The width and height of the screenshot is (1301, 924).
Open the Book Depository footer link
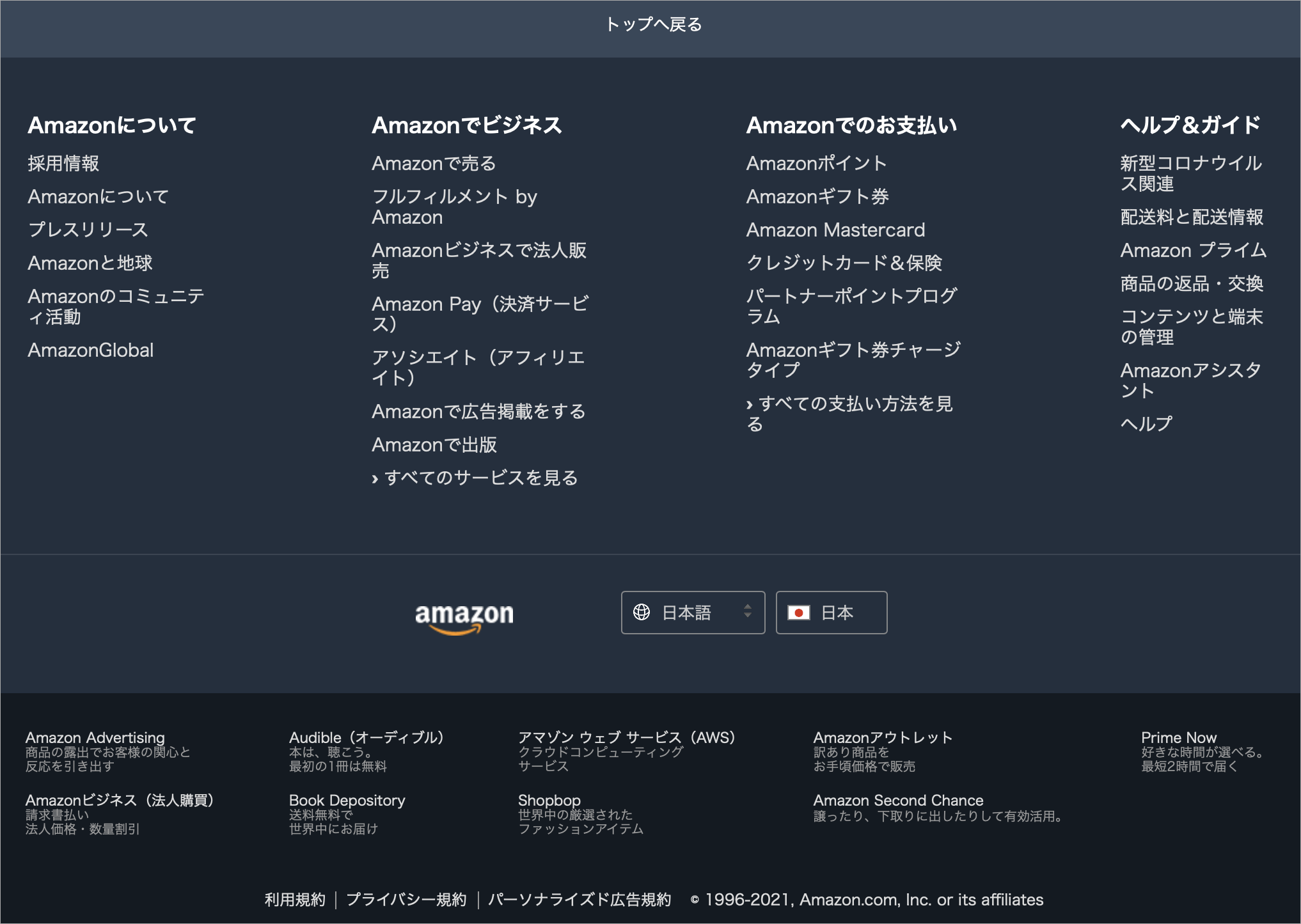coord(347,801)
